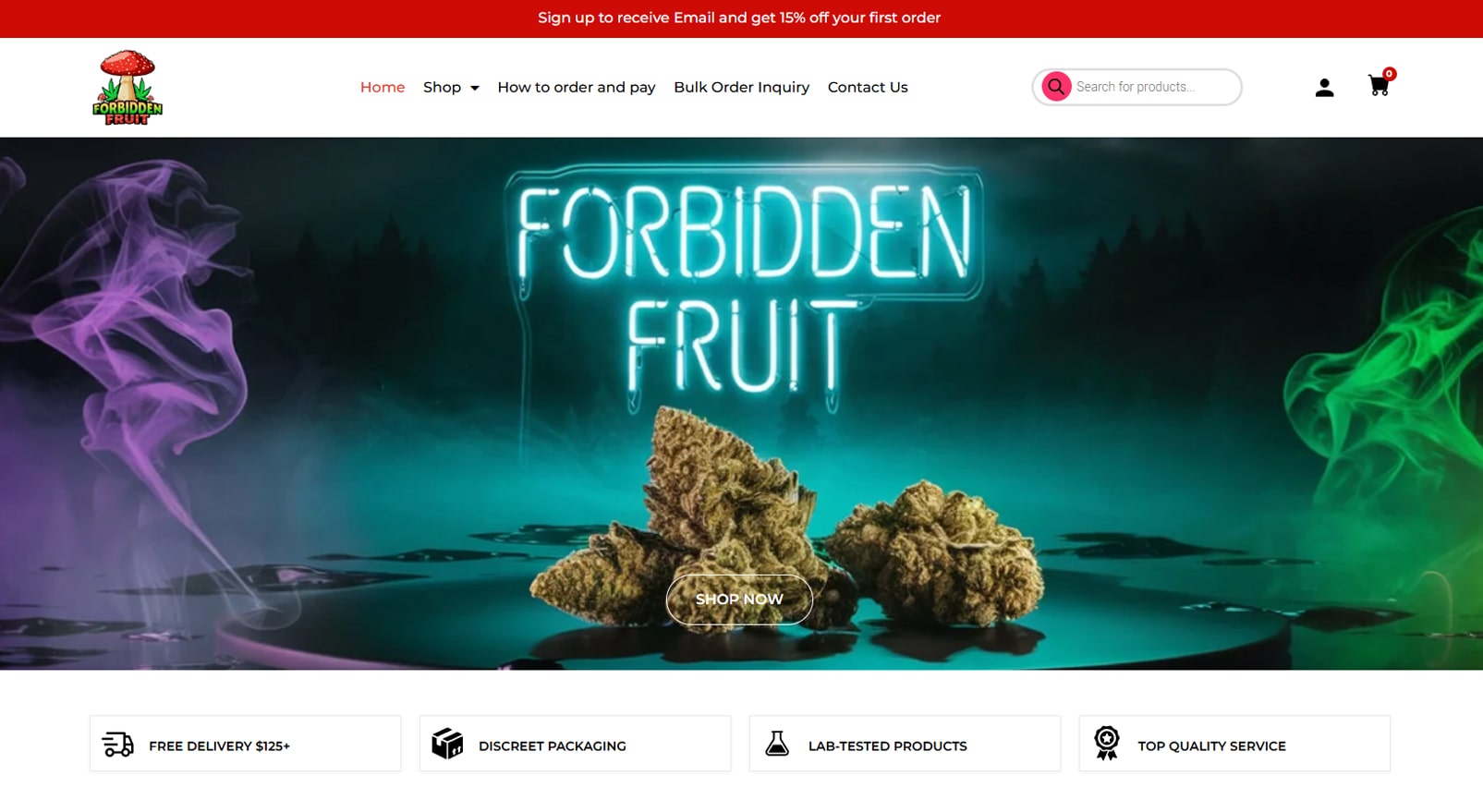Visit the Contact Us page
This screenshot has width=1483, height=812.
(x=868, y=87)
